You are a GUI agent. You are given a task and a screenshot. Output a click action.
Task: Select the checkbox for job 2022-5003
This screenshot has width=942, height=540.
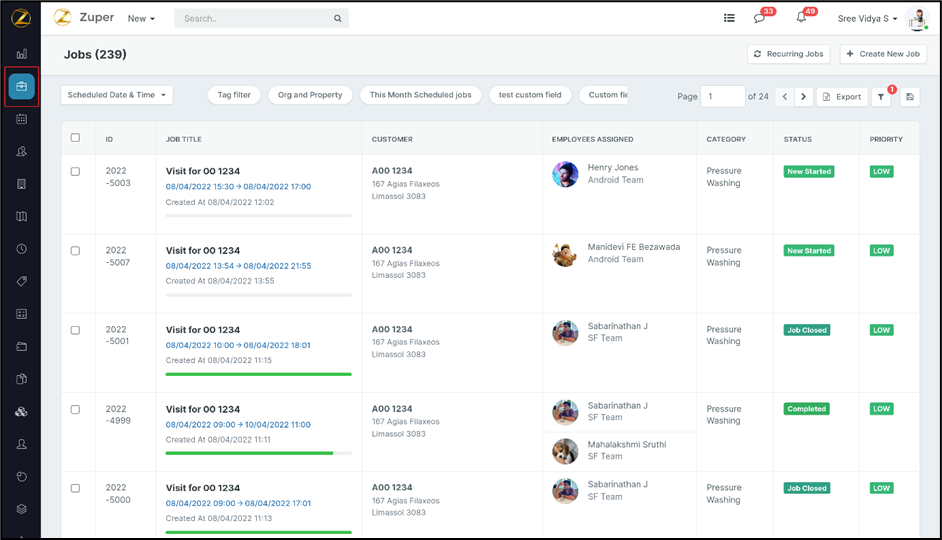pyautogui.click(x=75, y=172)
